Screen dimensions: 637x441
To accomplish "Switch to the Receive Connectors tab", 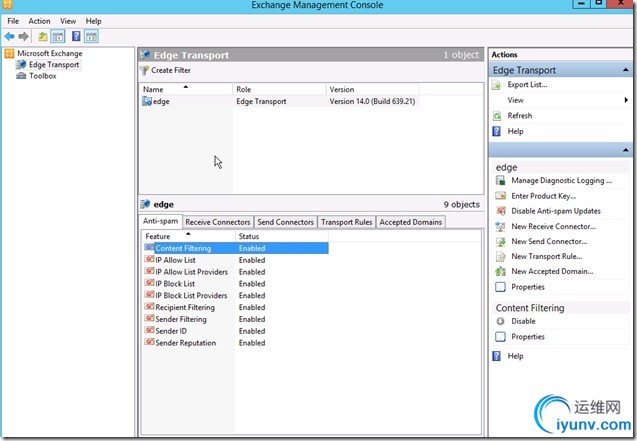I will 218,222.
